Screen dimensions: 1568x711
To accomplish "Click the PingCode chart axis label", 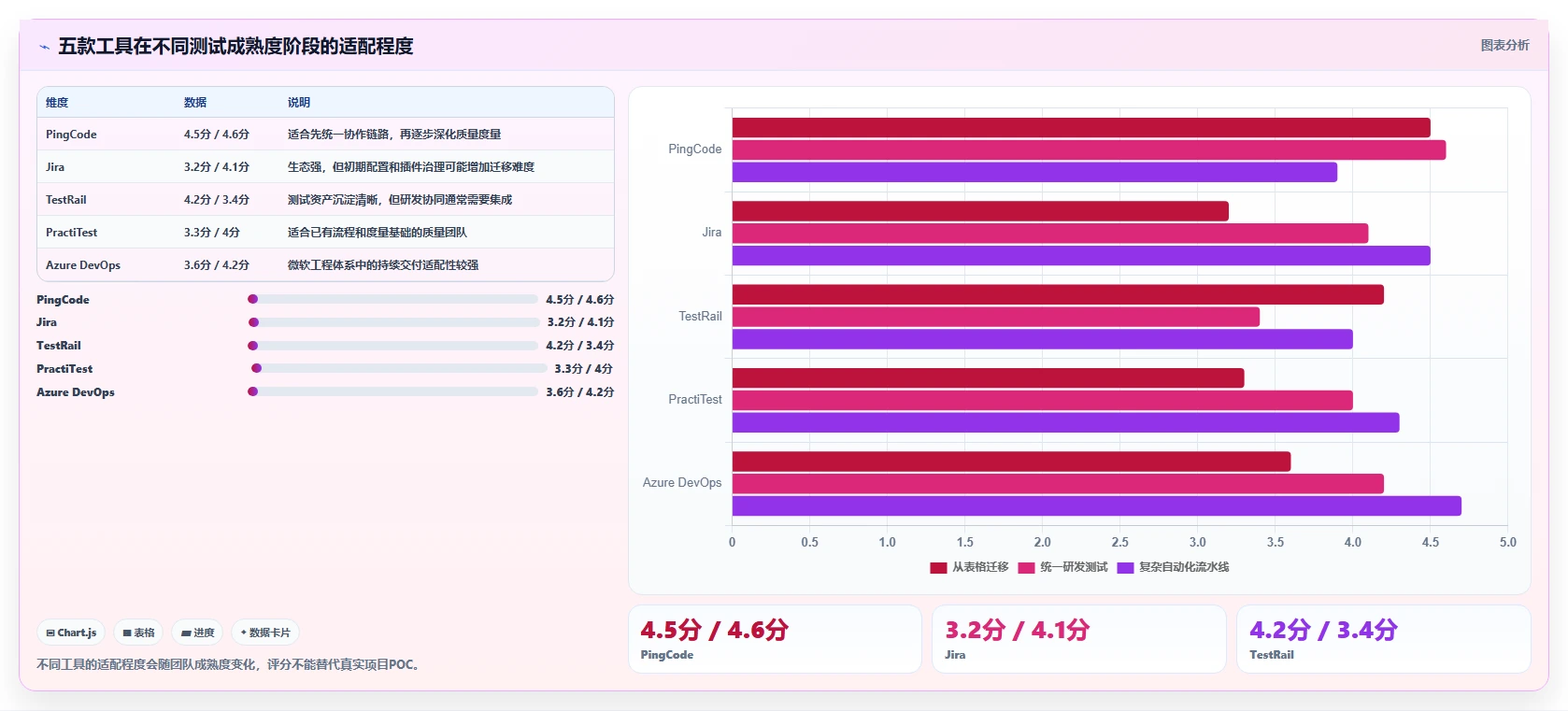I will (x=695, y=149).
